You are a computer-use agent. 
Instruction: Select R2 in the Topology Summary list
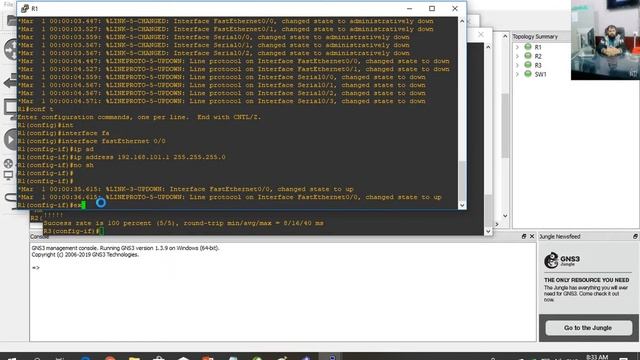(x=538, y=56)
